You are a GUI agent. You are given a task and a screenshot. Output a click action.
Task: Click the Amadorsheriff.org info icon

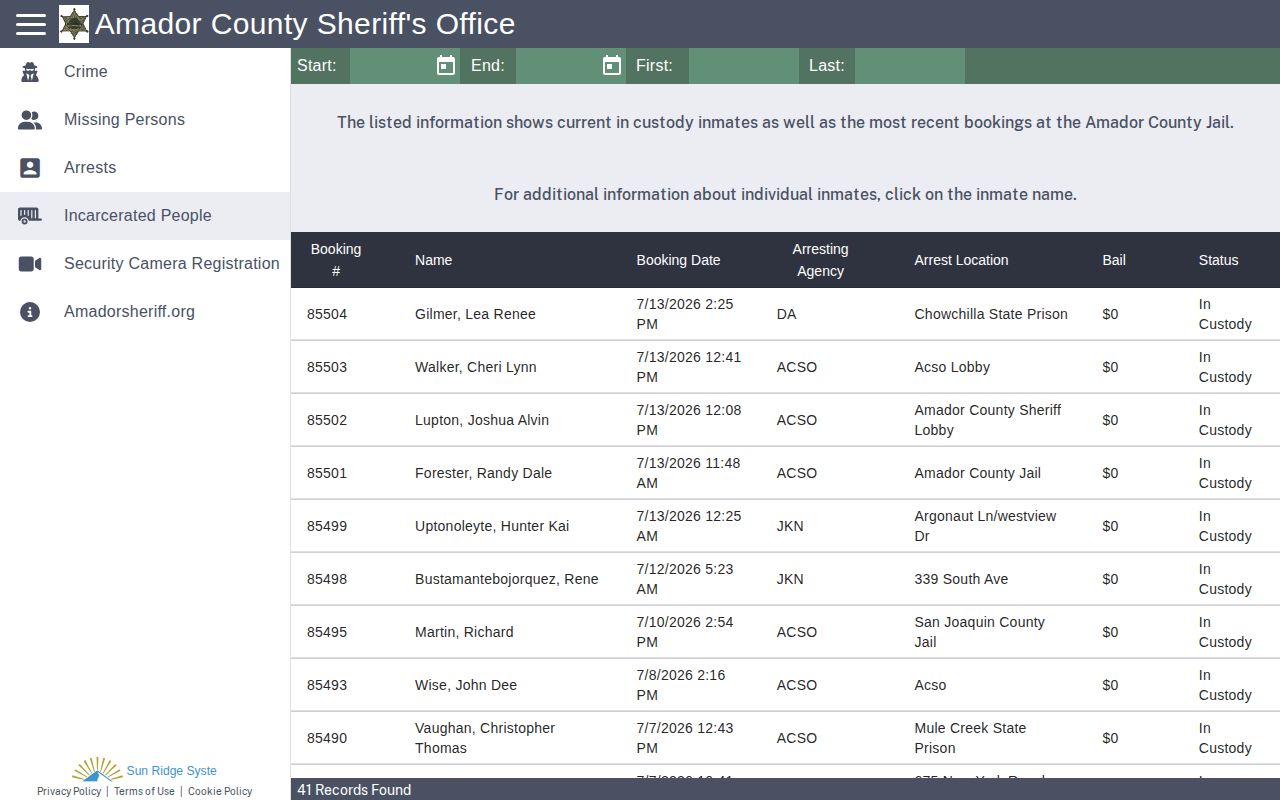pyautogui.click(x=30, y=312)
